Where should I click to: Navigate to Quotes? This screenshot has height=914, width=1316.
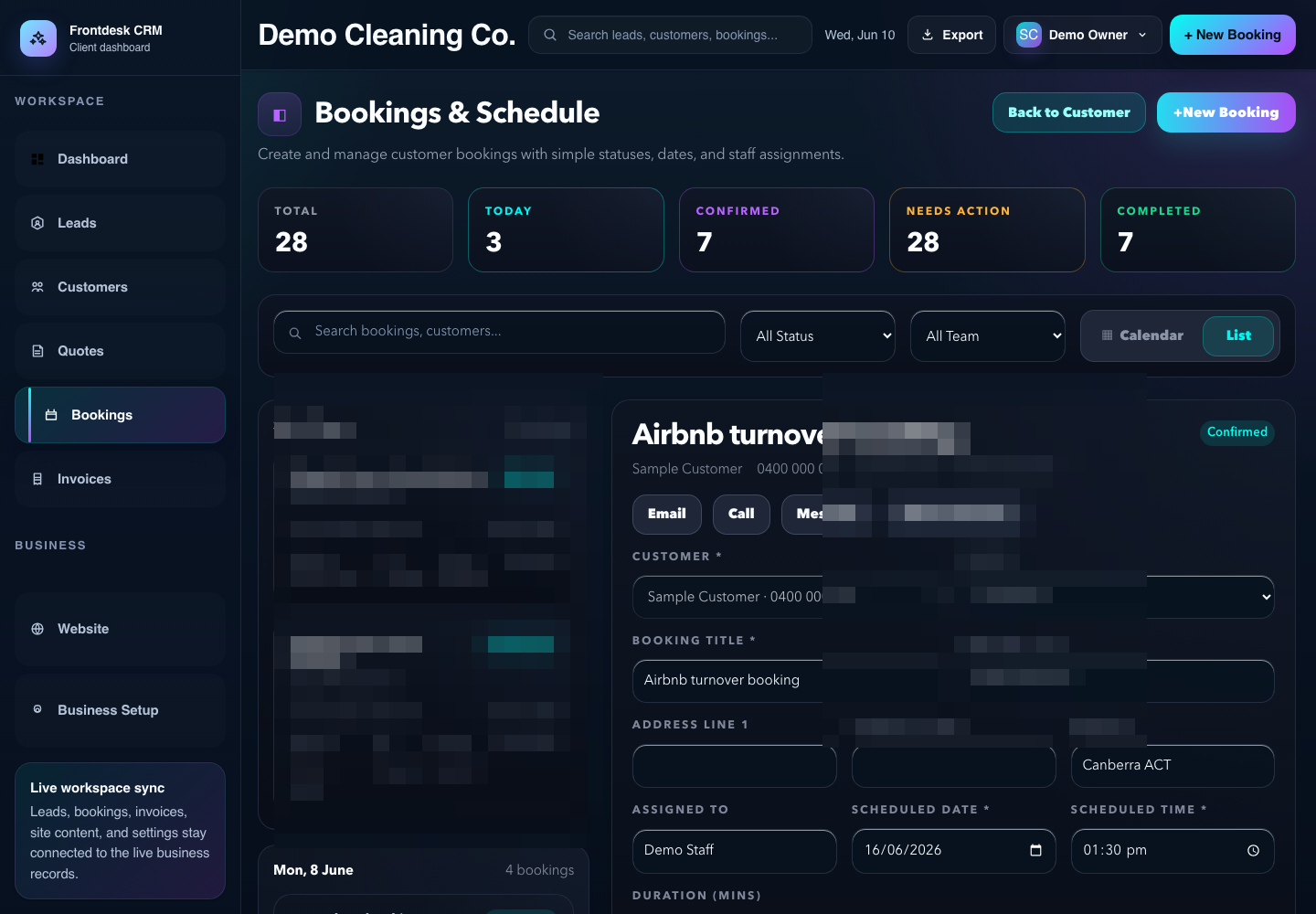coord(120,351)
